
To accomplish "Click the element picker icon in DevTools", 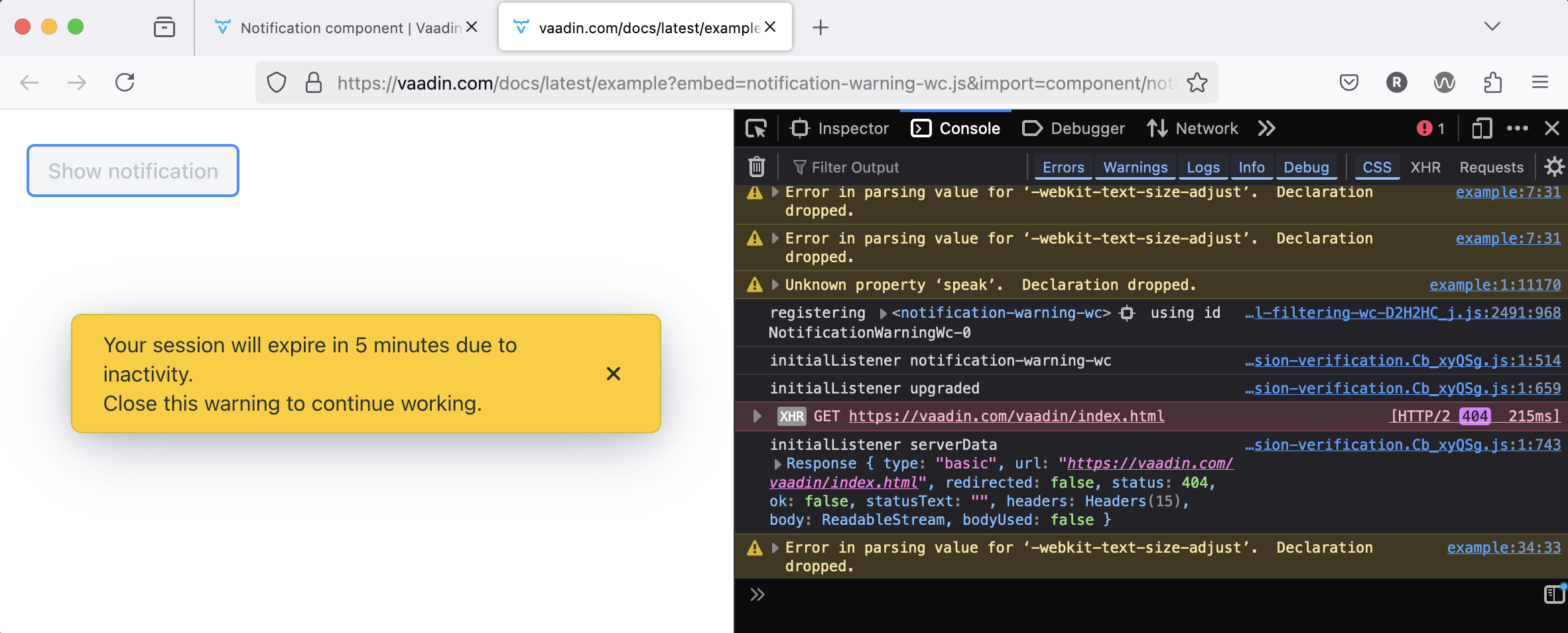I will [756, 128].
